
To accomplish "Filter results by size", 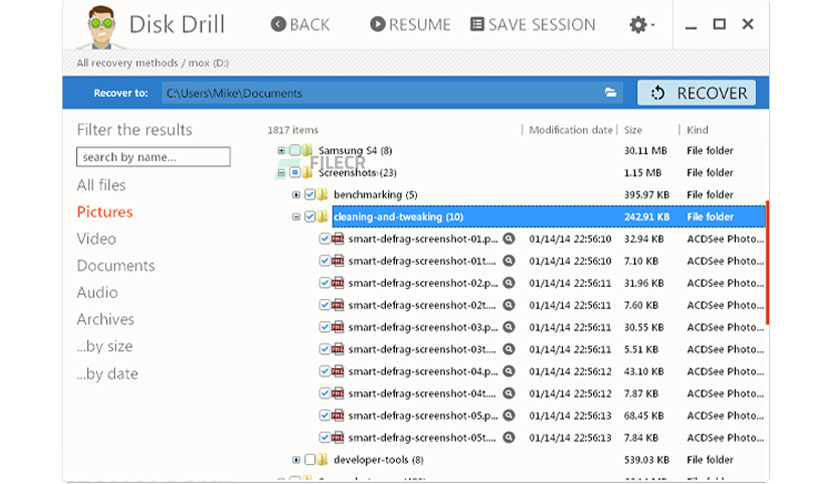I will [104, 346].
